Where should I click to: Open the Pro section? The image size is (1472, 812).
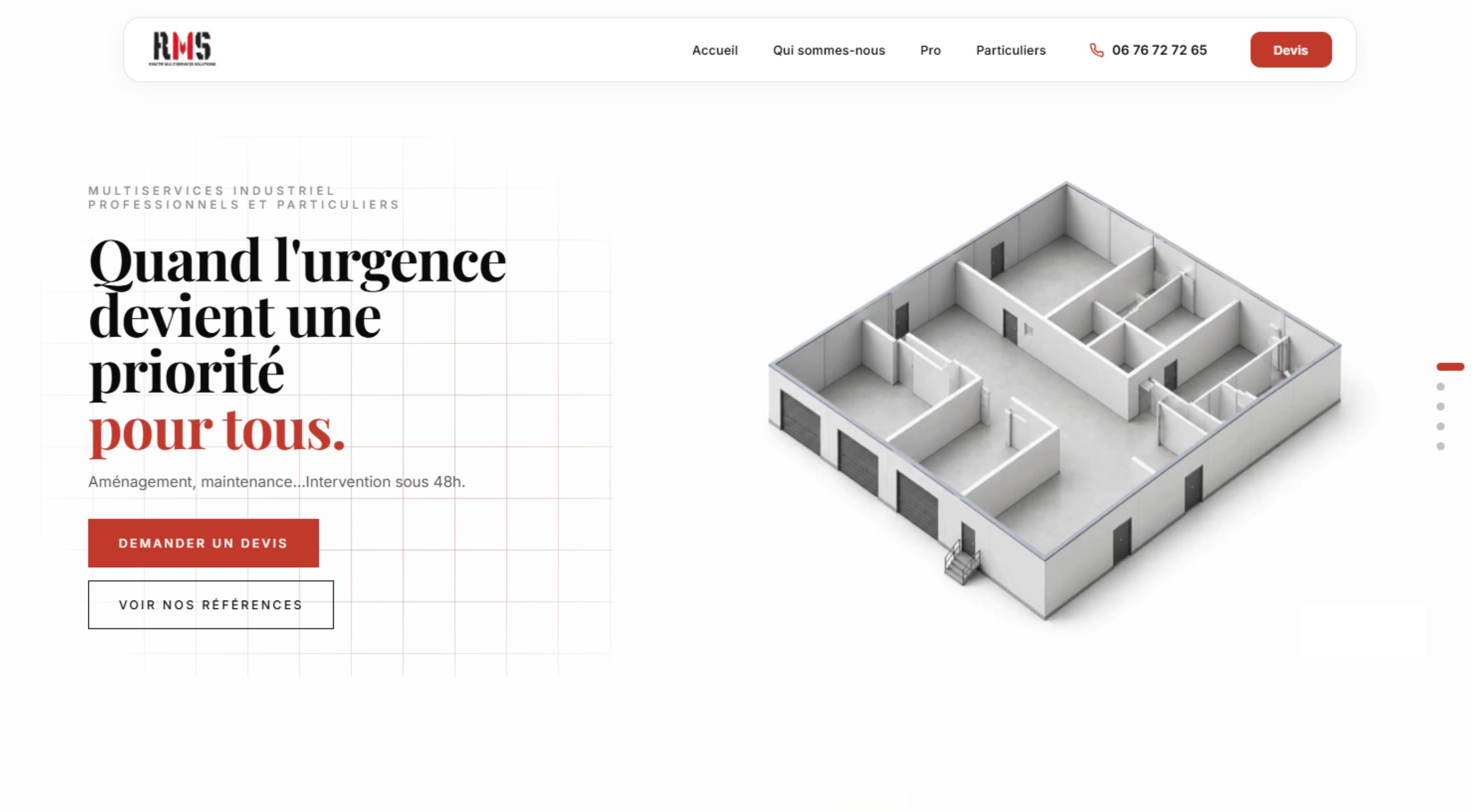click(930, 50)
